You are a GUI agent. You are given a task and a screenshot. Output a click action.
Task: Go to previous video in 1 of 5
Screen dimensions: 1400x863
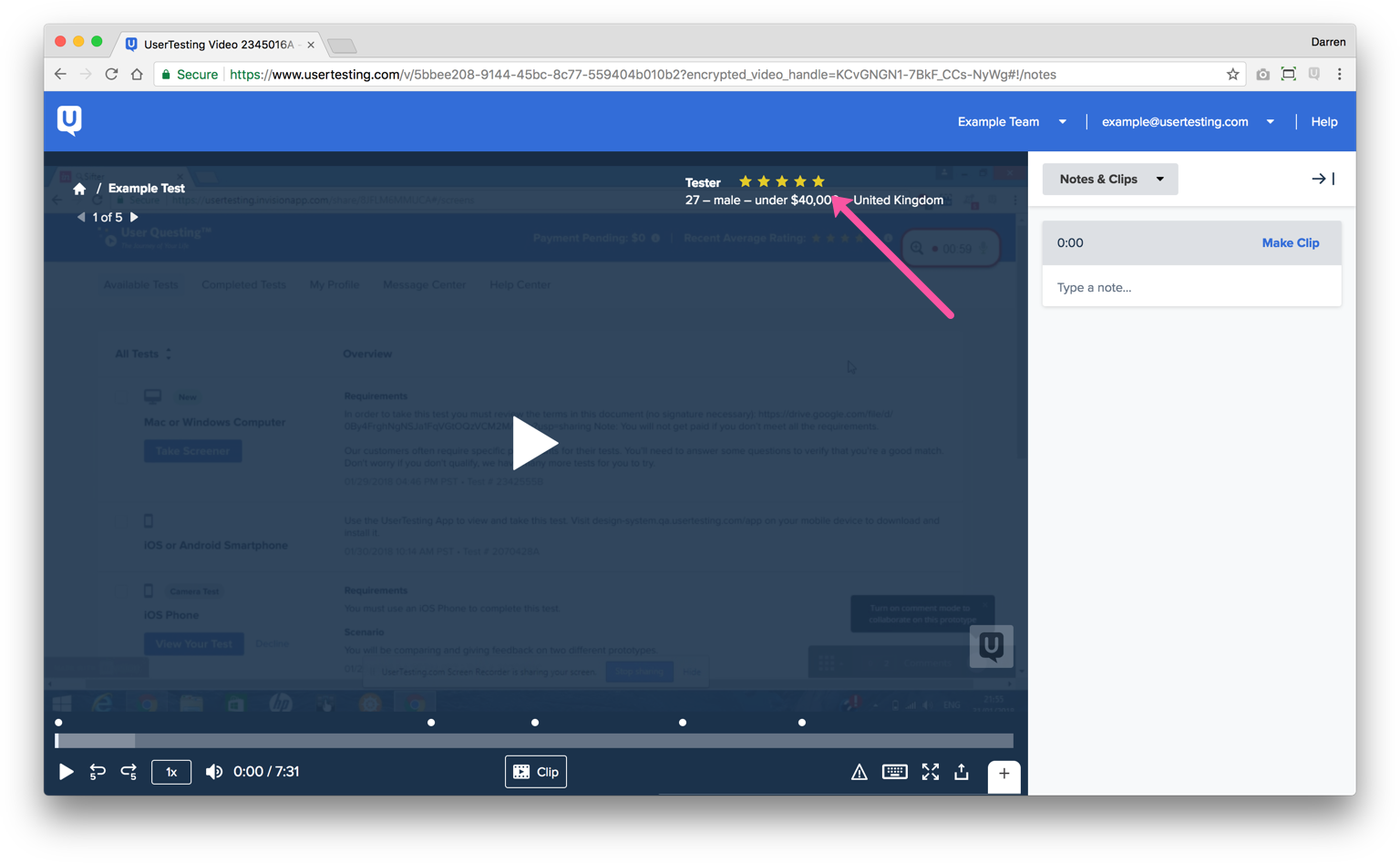pyautogui.click(x=81, y=217)
